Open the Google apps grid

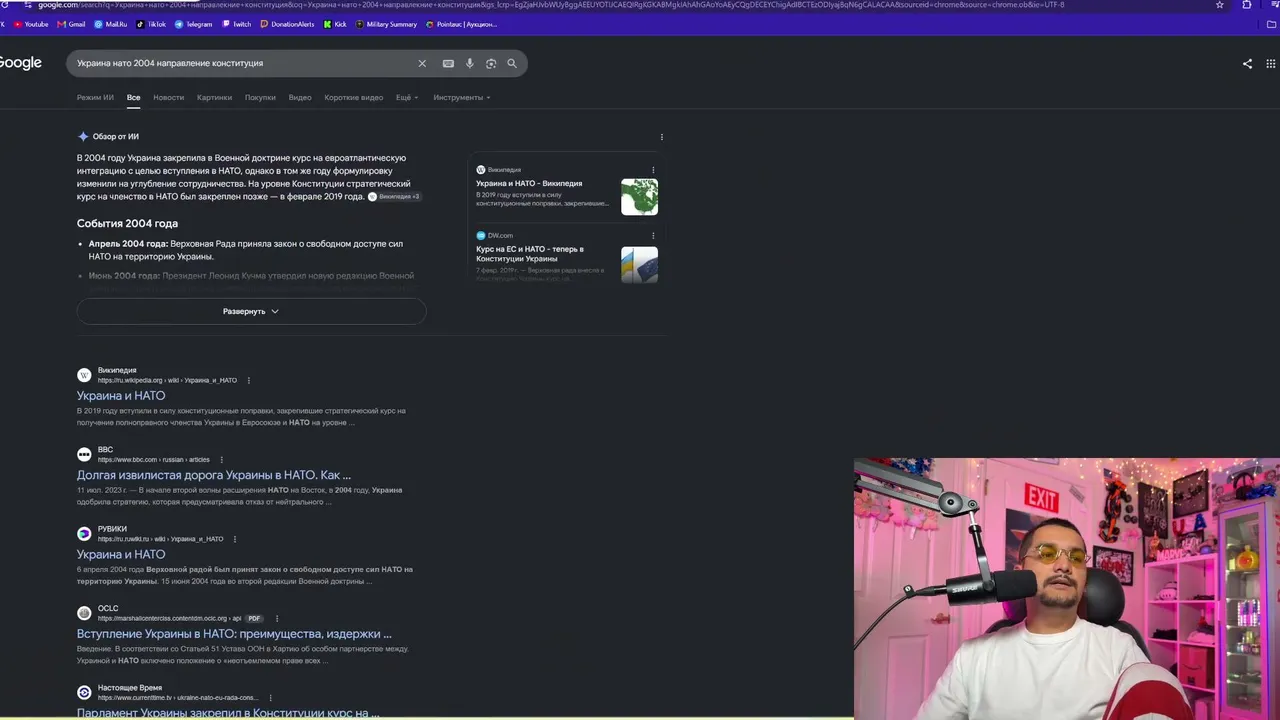[1272, 63]
